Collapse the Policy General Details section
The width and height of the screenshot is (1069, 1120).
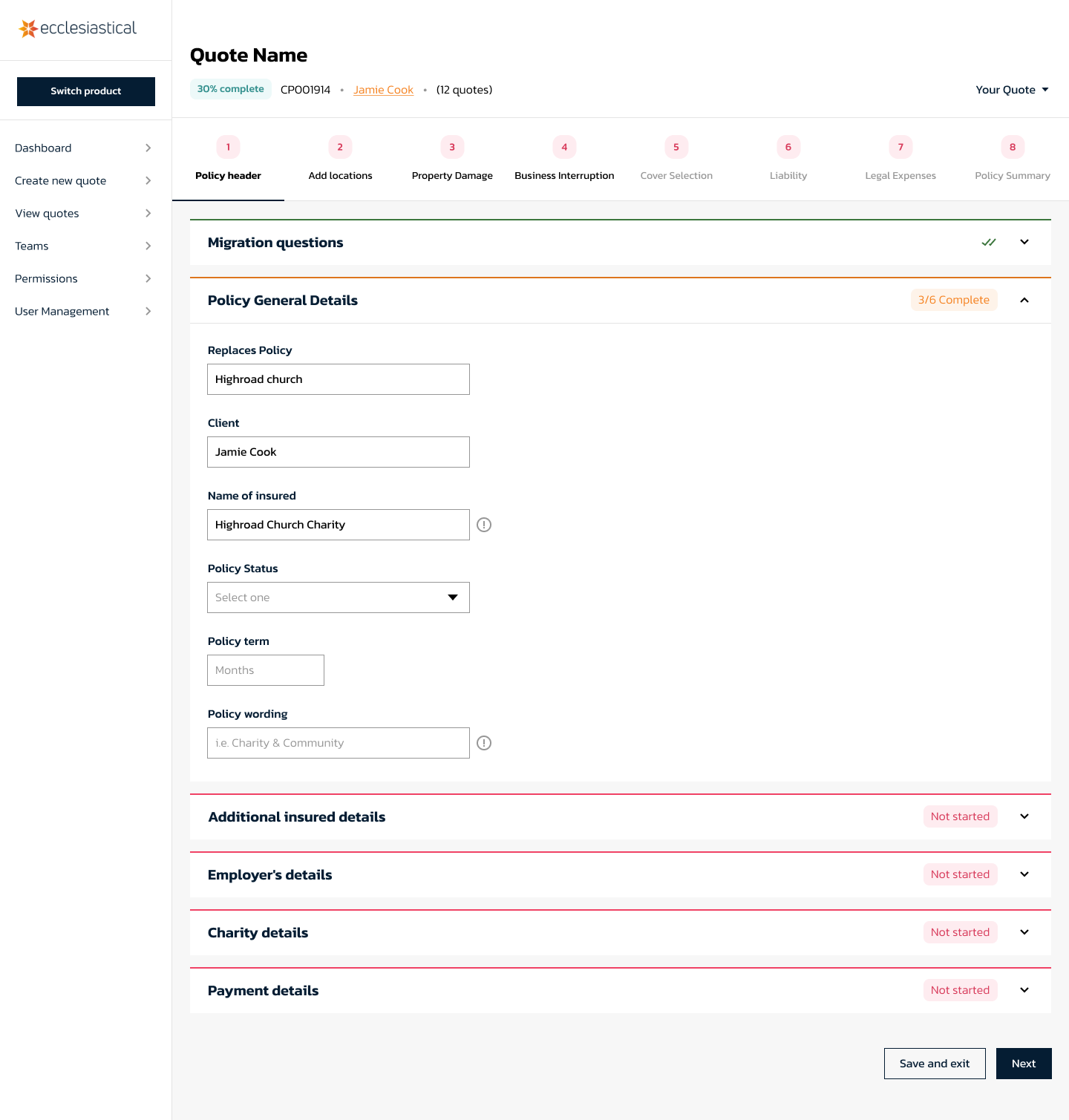1024,300
